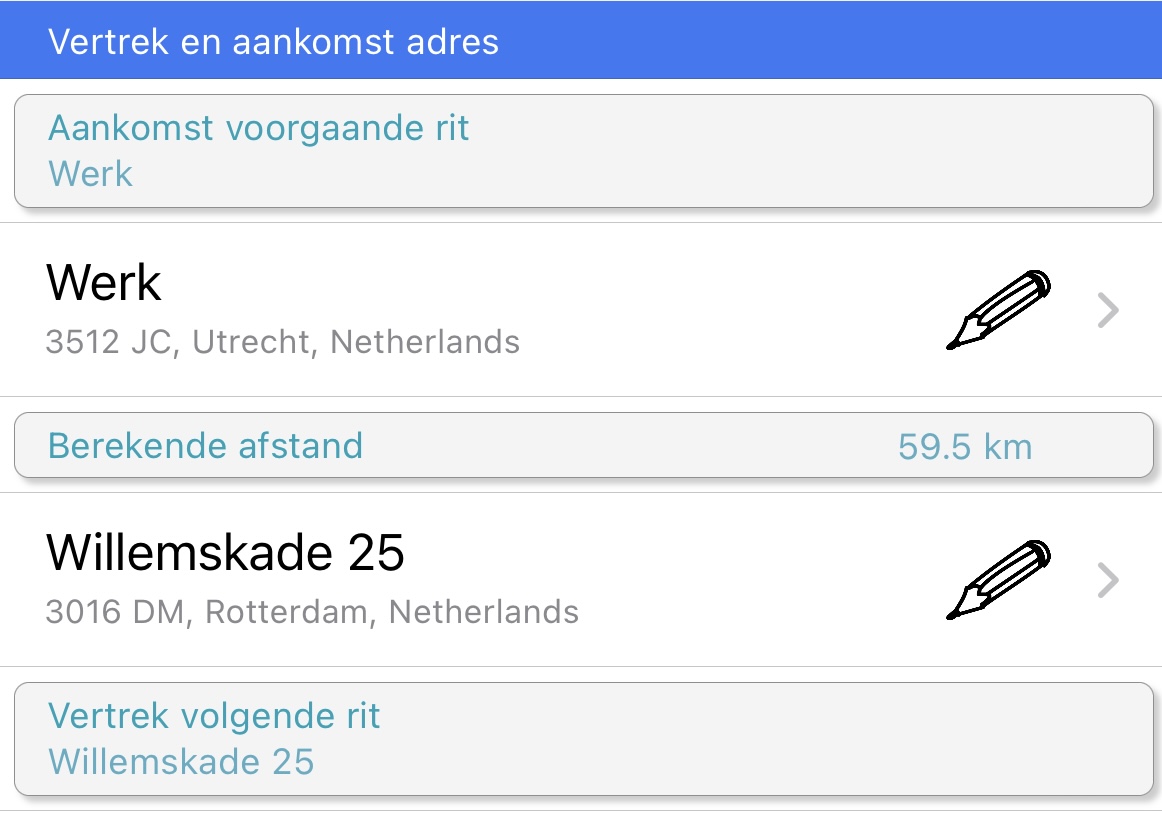Image resolution: width=1162 pixels, height=838 pixels.
Task: Tap the Vertrek volgende rit title text
Action: click(214, 716)
